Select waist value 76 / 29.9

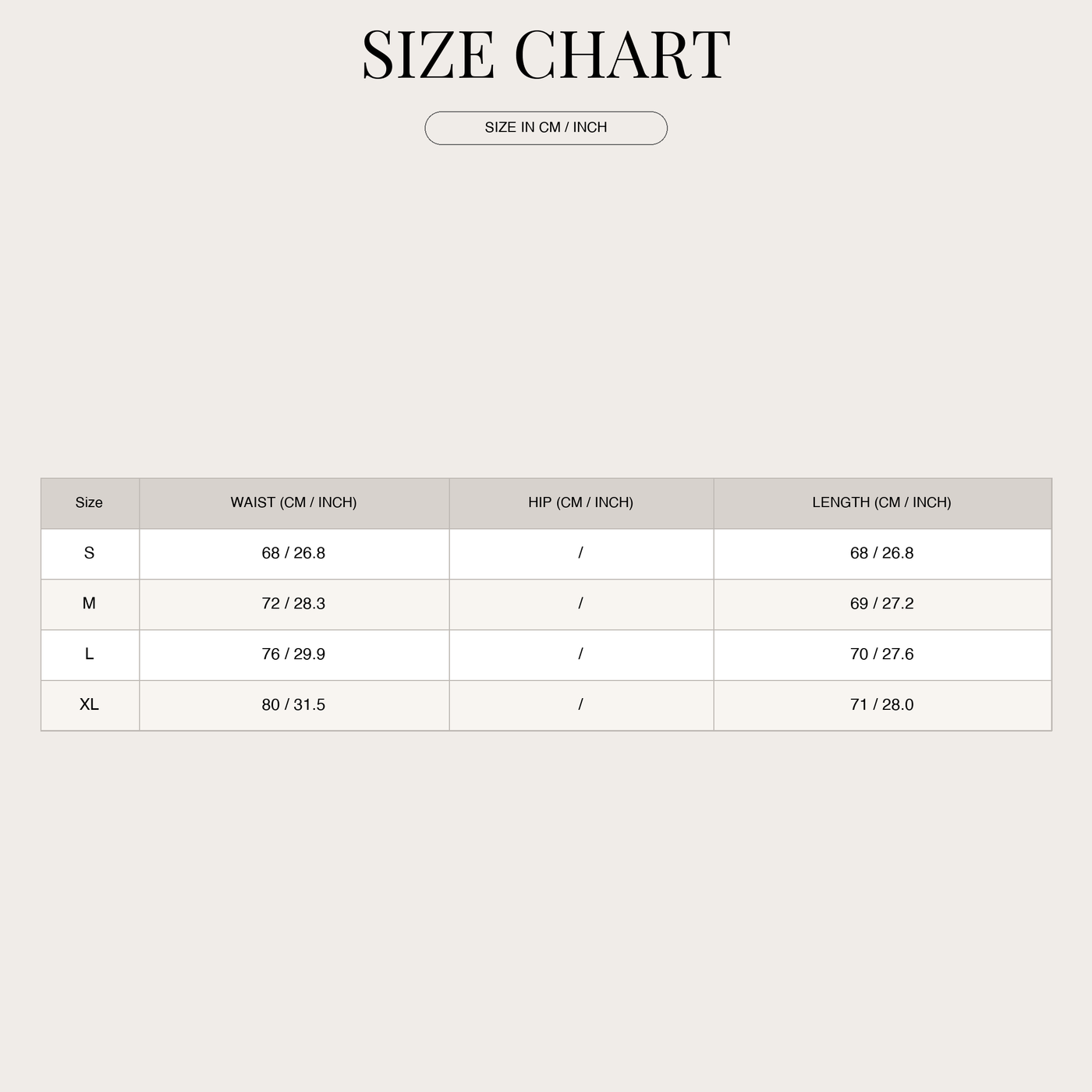click(294, 655)
